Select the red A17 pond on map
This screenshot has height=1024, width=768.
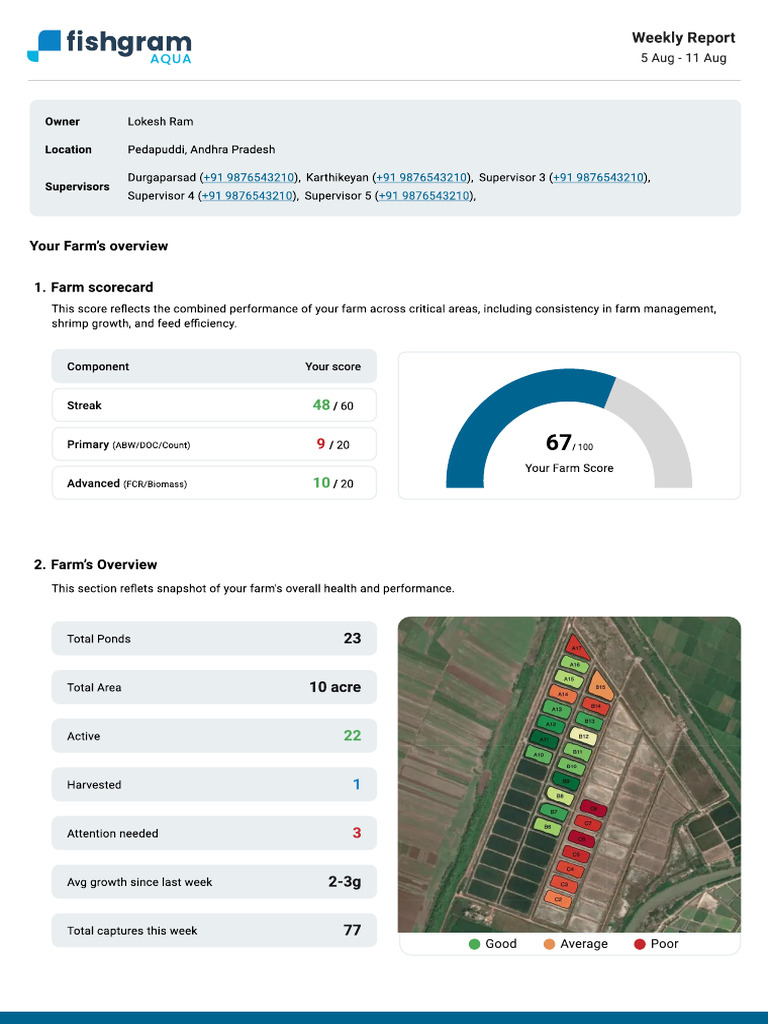tap(577, 647)
